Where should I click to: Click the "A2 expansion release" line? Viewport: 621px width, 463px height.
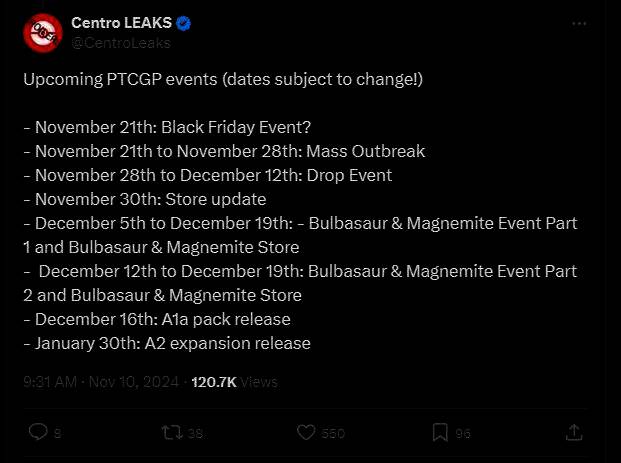(167, 343)
